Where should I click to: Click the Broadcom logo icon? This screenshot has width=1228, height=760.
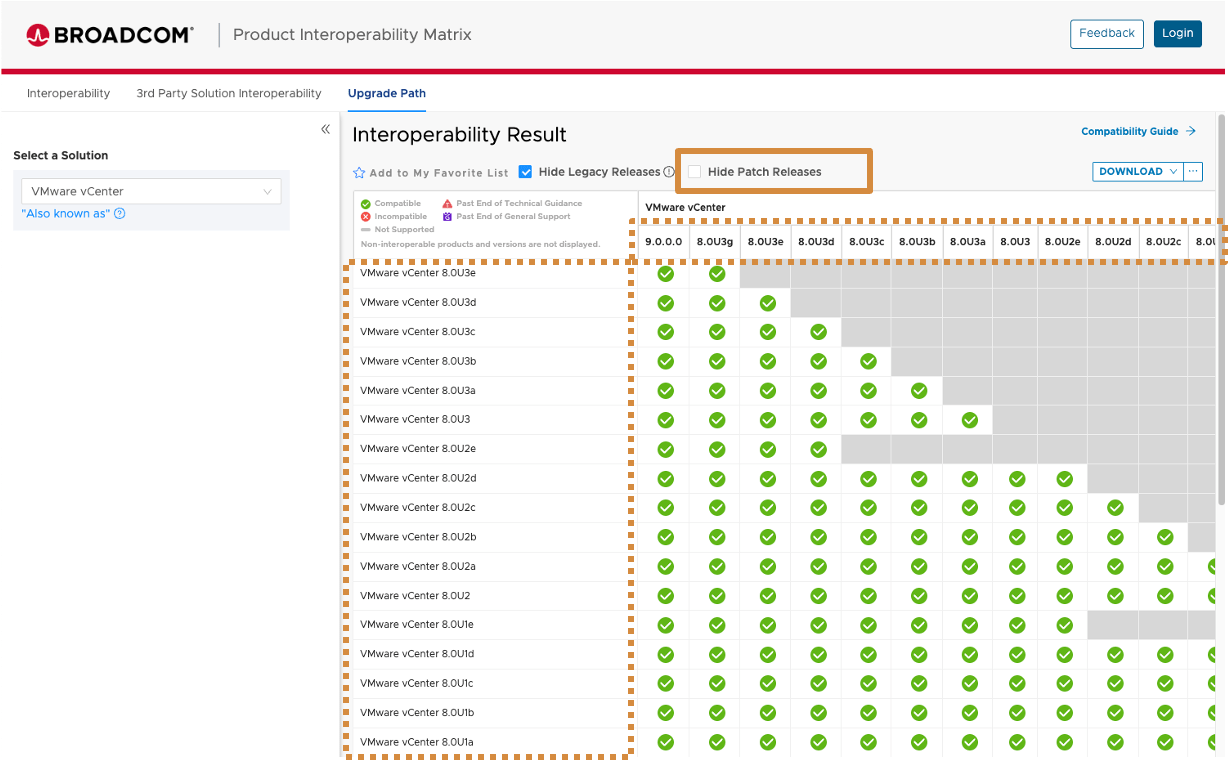click(38, 33)
